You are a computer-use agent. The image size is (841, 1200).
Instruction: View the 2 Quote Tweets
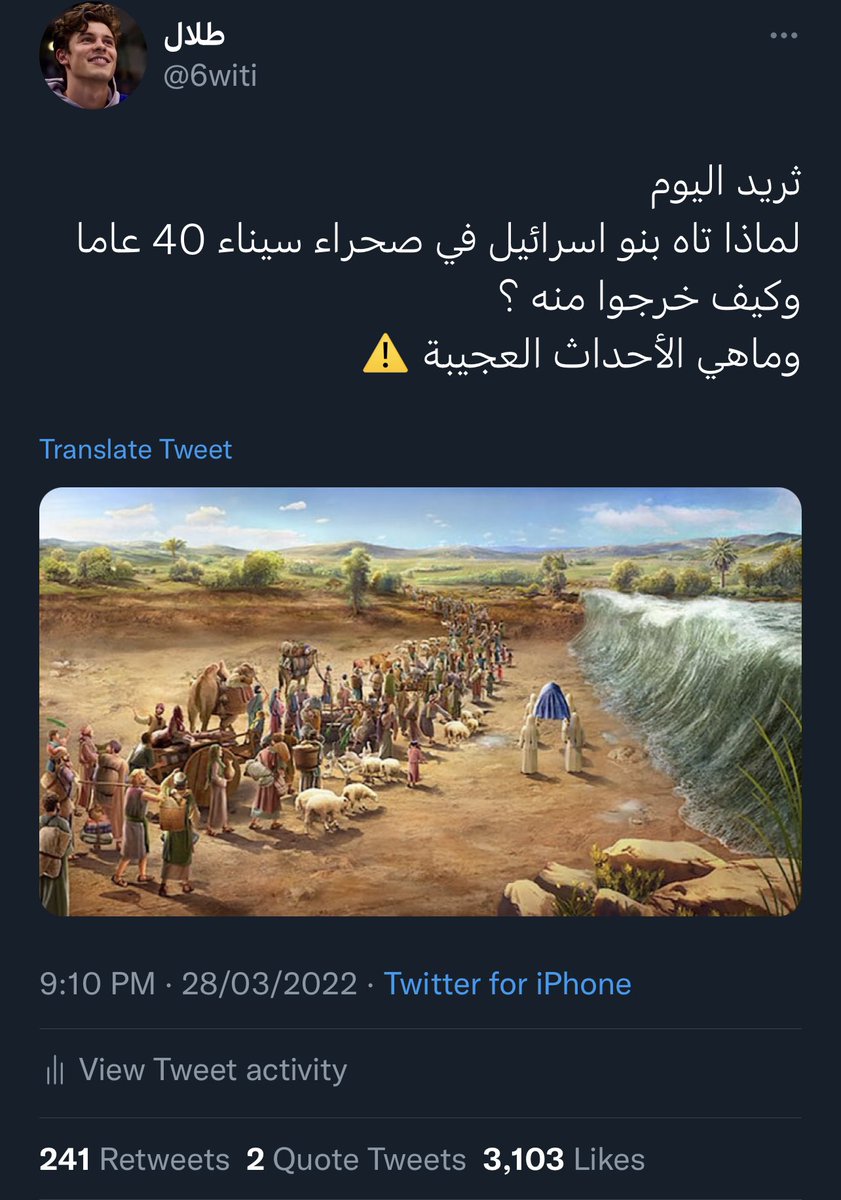click(x=356, y=1159)
